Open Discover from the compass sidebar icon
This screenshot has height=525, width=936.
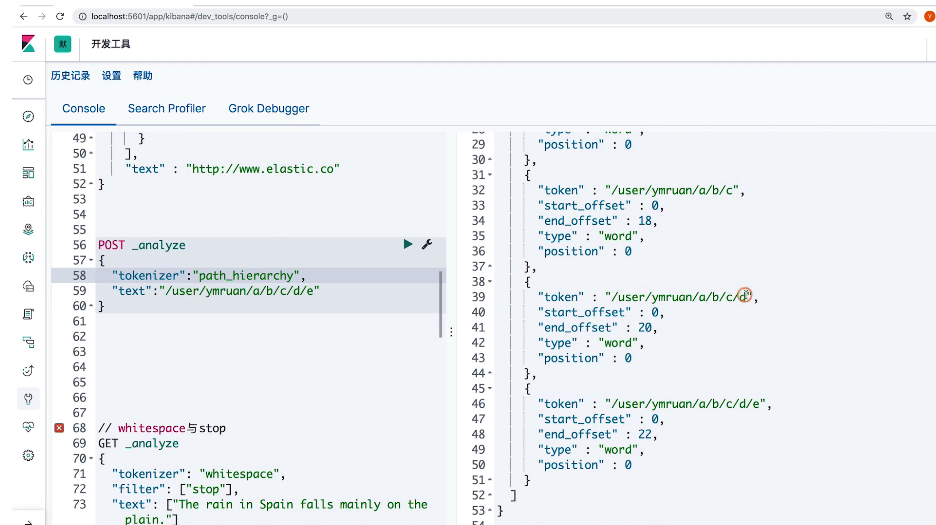(x=28, y=116)
